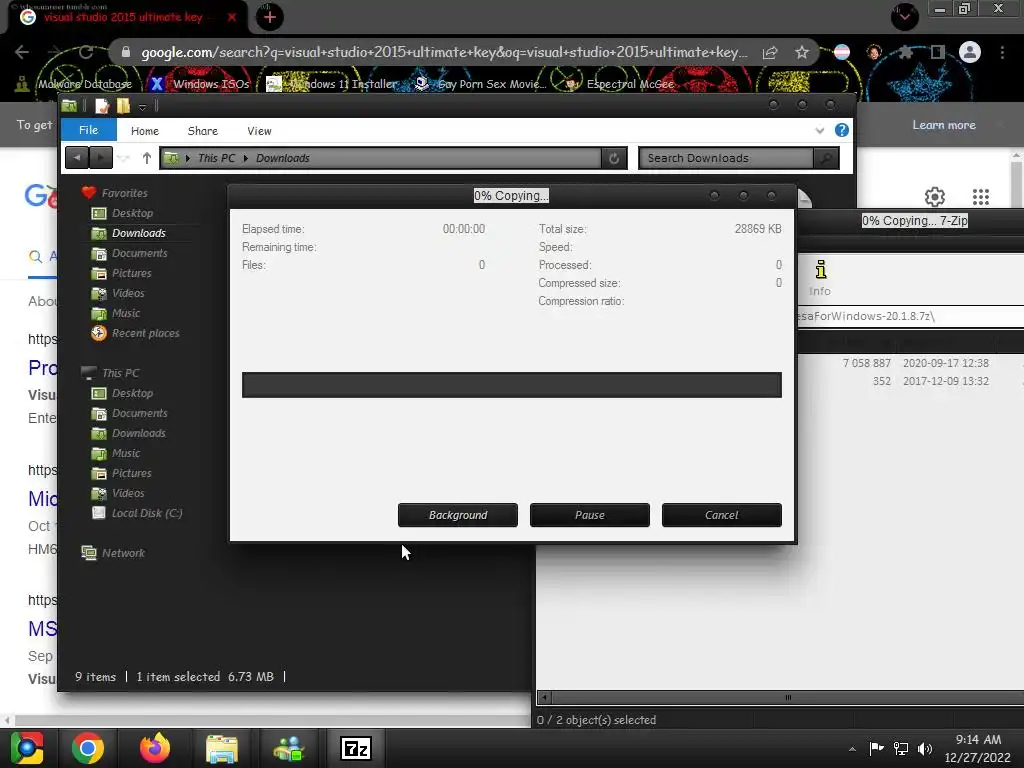Refresh the Downloads folder
Viewport: 1024px width, 768px height.
613,158
